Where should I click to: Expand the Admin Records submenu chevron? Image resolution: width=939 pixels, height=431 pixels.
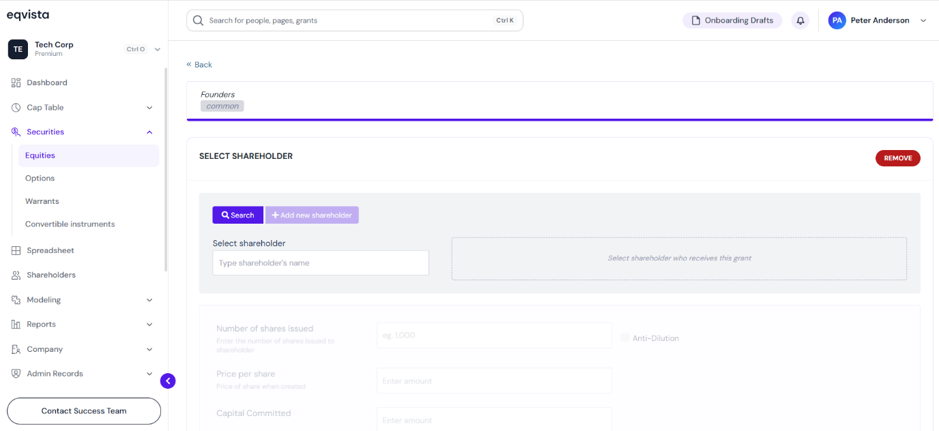[x=150, y=374]
